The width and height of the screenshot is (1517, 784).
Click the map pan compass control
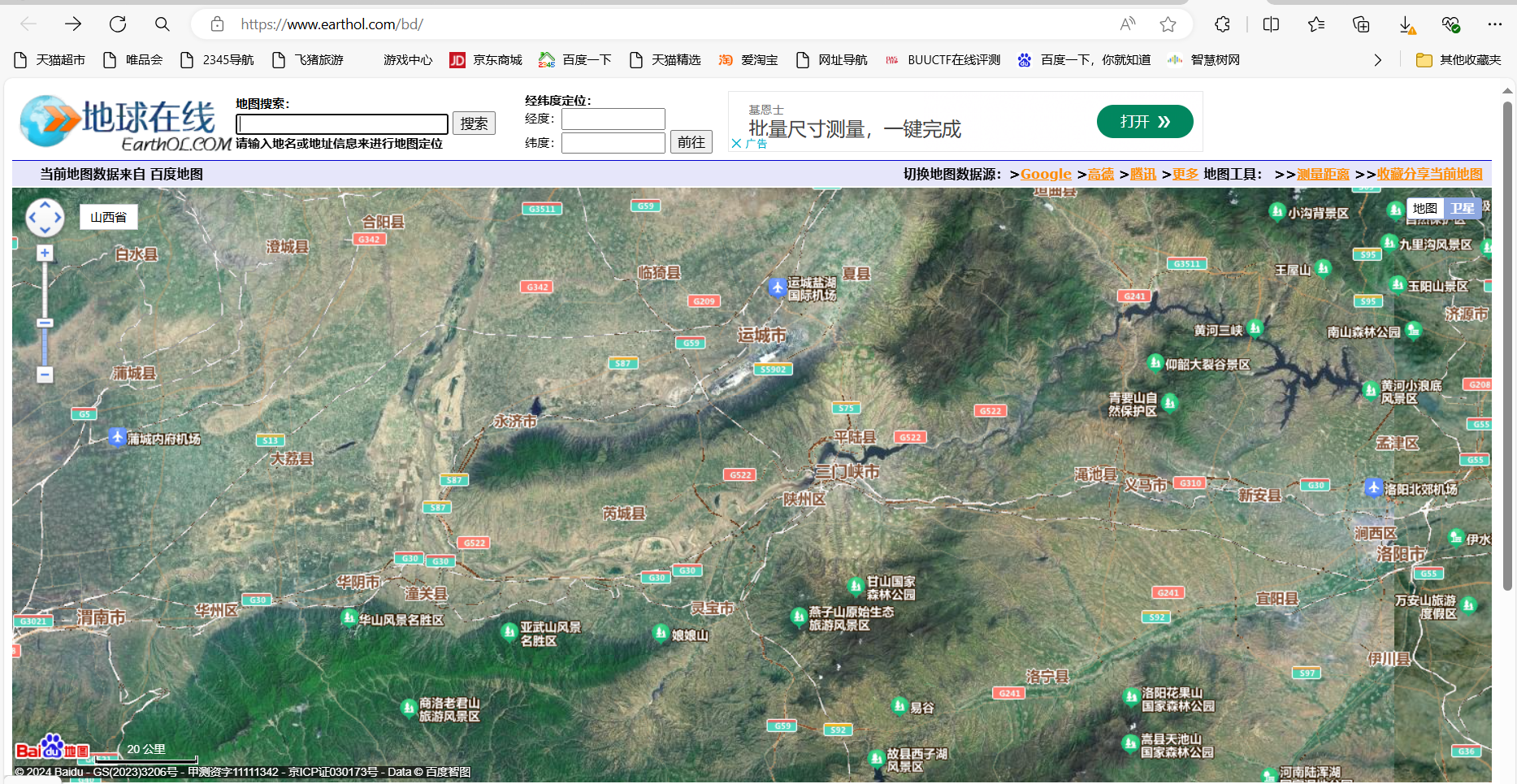point(45,217)
